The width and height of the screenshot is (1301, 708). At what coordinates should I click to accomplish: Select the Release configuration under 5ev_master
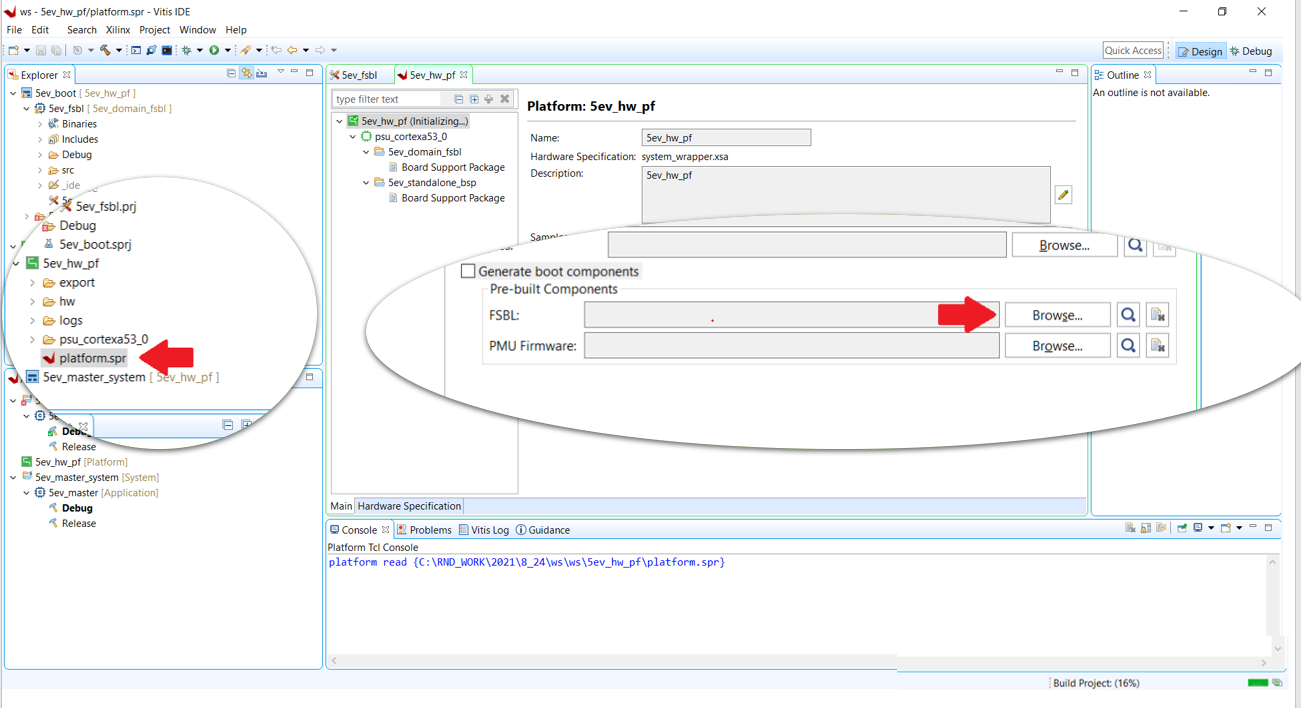tap(78, 523)
